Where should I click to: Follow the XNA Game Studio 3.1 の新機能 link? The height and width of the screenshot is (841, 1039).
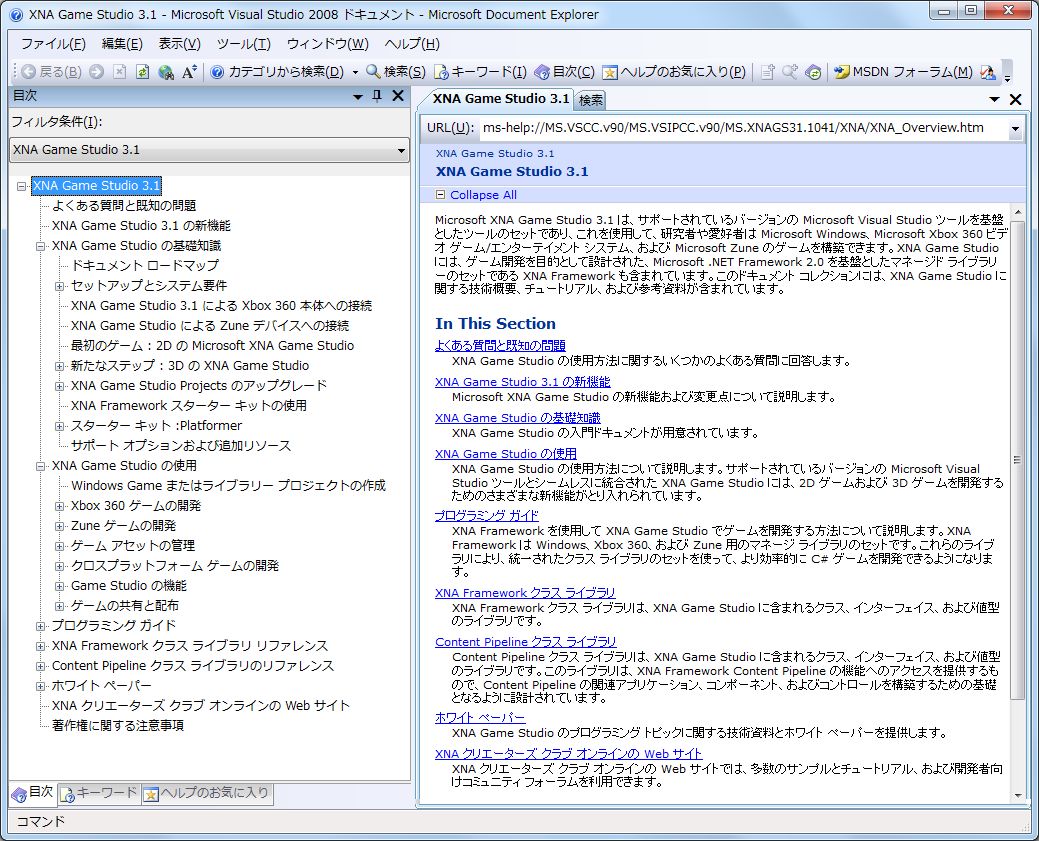pyautogui.click(x=522, y=382)
